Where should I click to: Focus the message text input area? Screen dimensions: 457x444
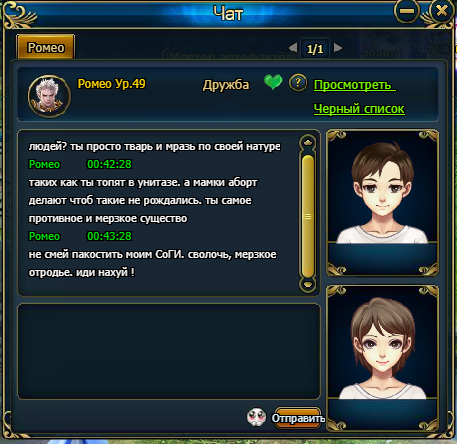169,351
